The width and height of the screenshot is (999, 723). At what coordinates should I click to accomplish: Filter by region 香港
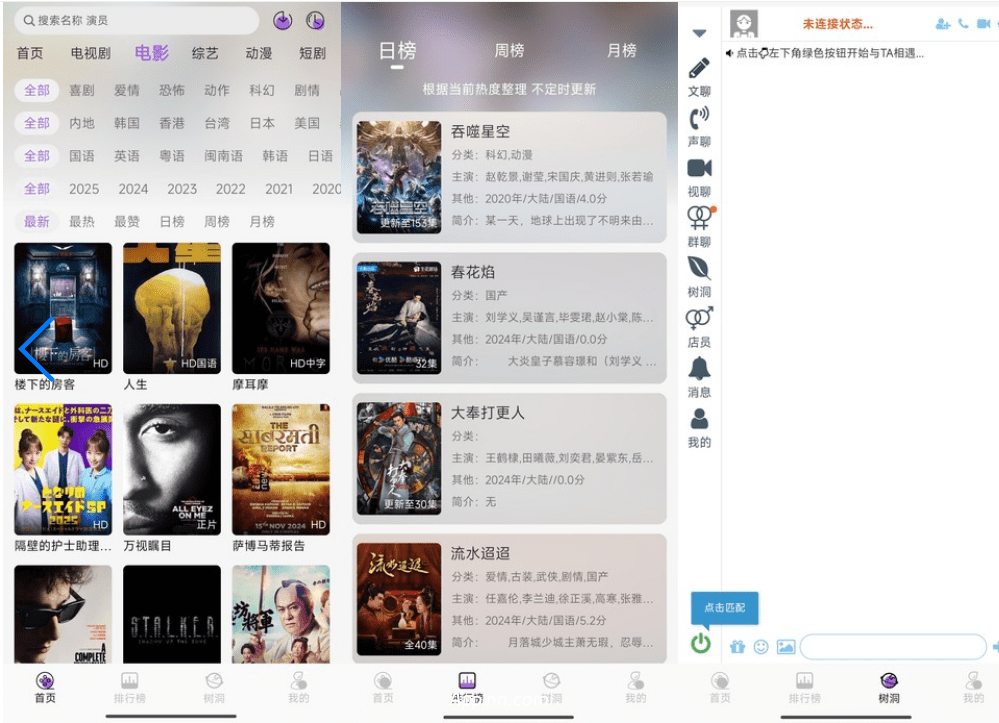[x=171, y=123]
